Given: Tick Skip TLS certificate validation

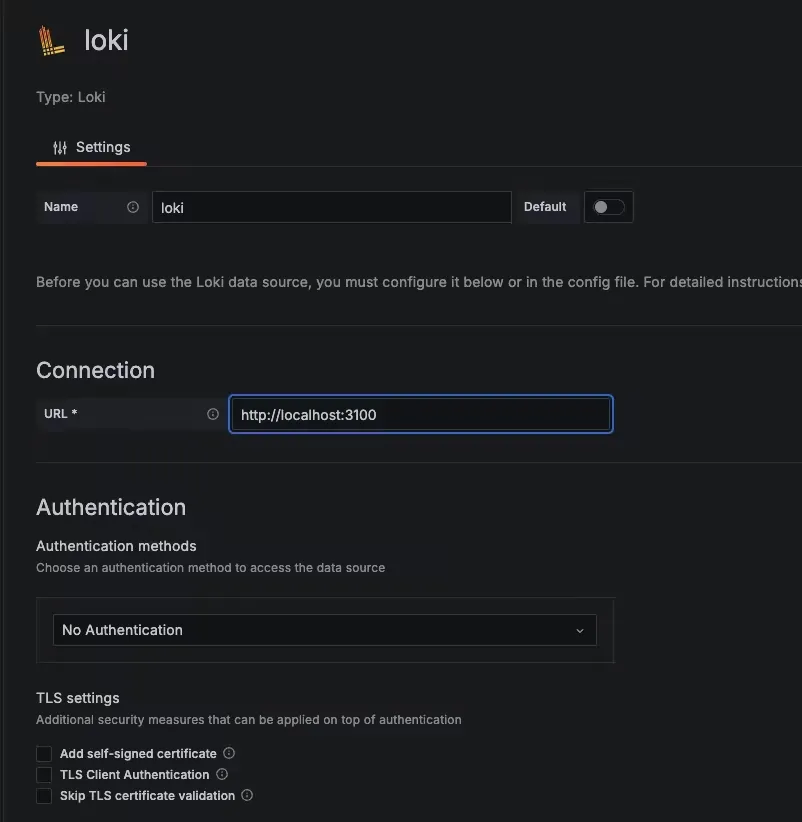Looking at the screenshot, I should (44, 796).
